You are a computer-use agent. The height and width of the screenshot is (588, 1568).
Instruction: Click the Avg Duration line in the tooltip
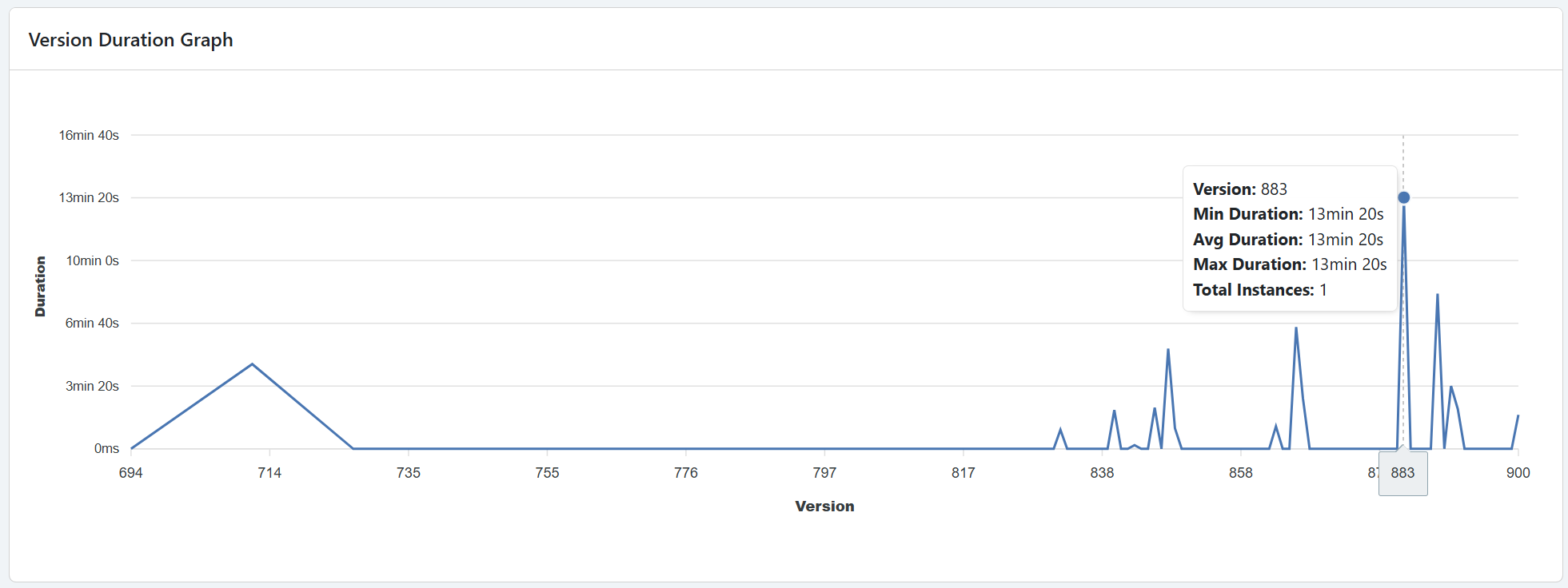(x=1287, y=240)
